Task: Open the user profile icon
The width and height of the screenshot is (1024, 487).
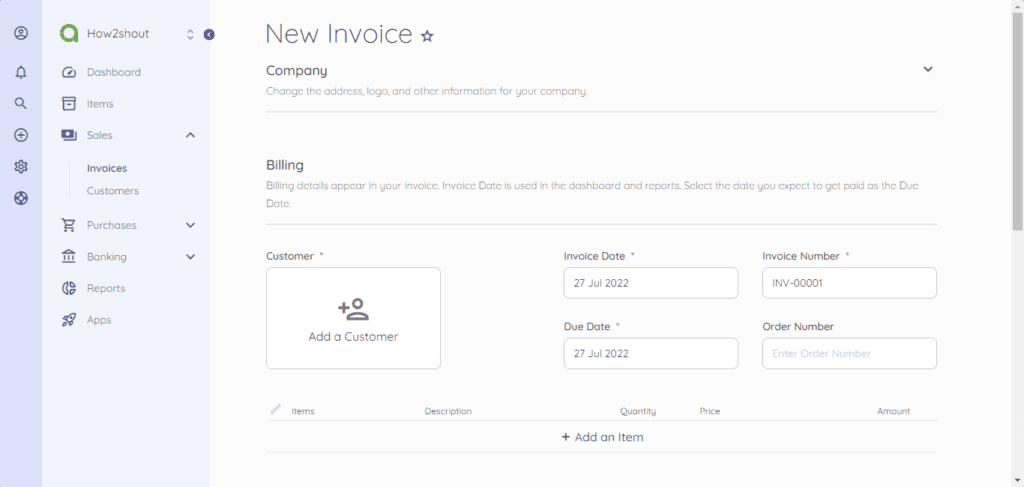Action: coord(21,33)
